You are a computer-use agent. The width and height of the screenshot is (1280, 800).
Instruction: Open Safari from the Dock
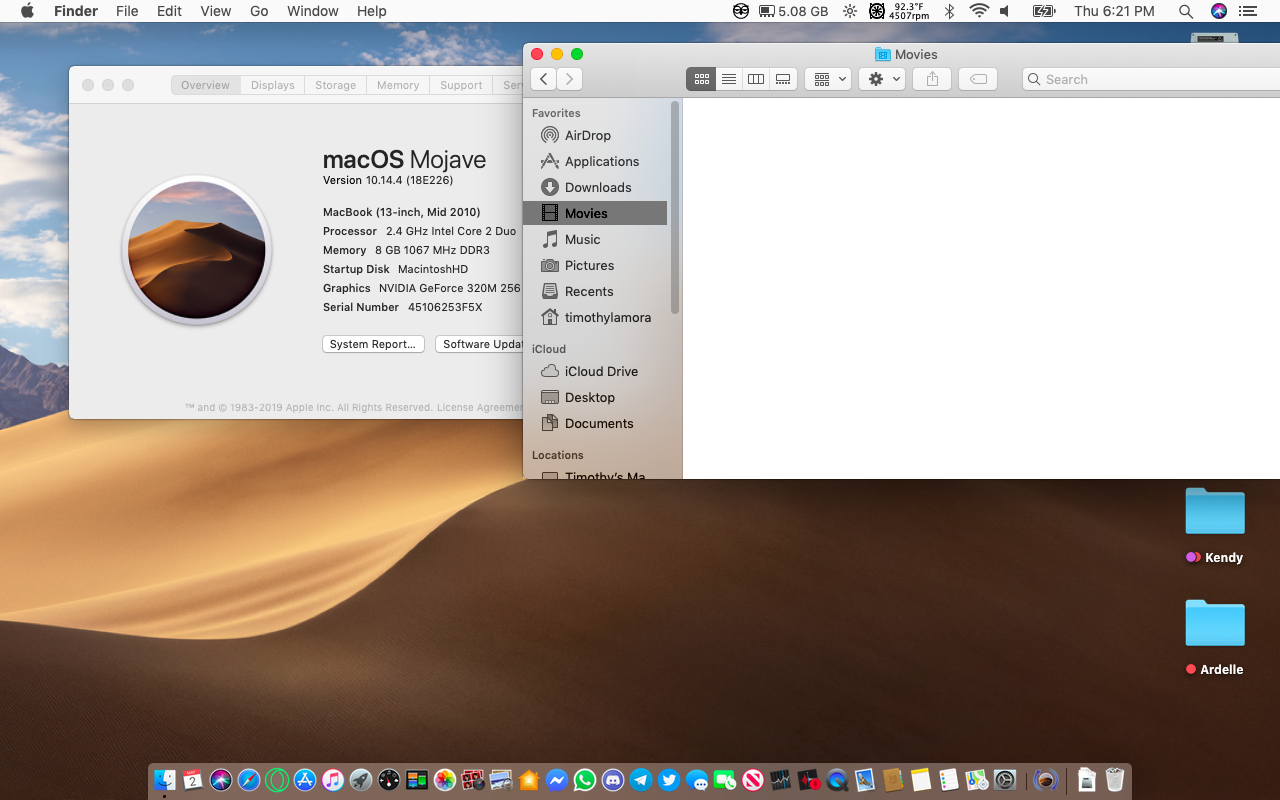point(249,780)
